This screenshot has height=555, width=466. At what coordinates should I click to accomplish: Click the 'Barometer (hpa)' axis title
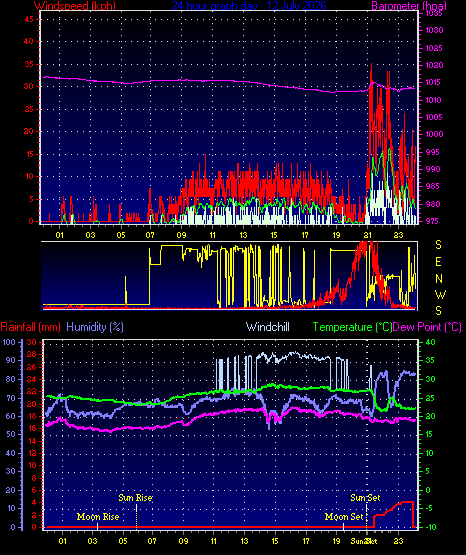409,5
